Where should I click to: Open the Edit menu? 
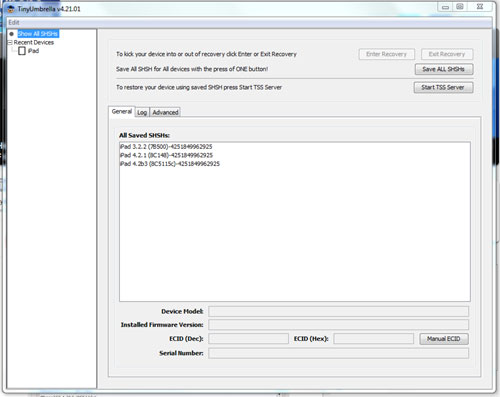[14, 23]
